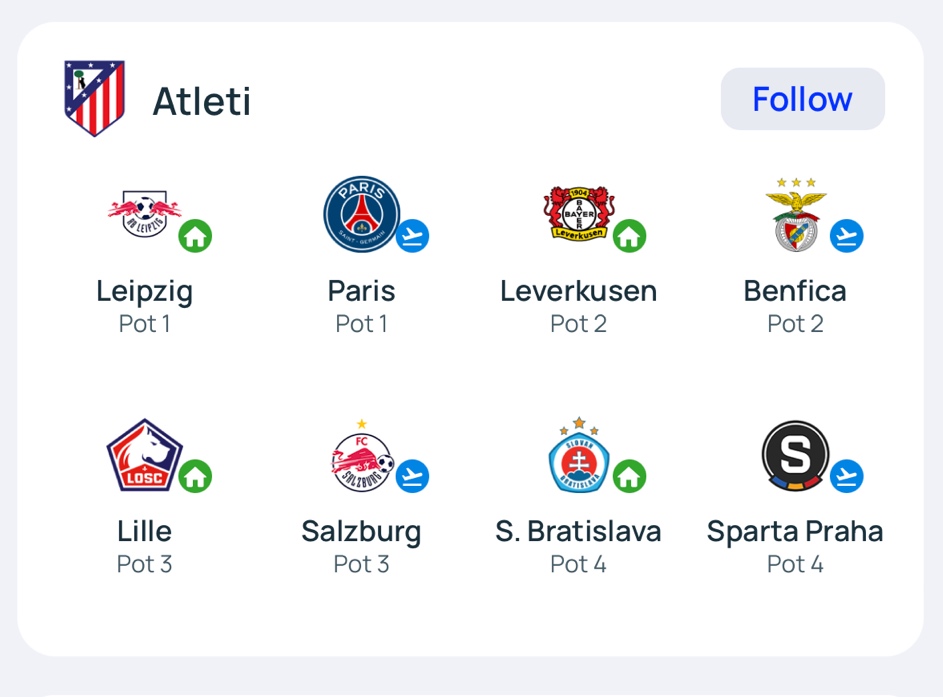Click the home icon beside Lille
The width and height of the screenshot is (943, 697).
195,476
